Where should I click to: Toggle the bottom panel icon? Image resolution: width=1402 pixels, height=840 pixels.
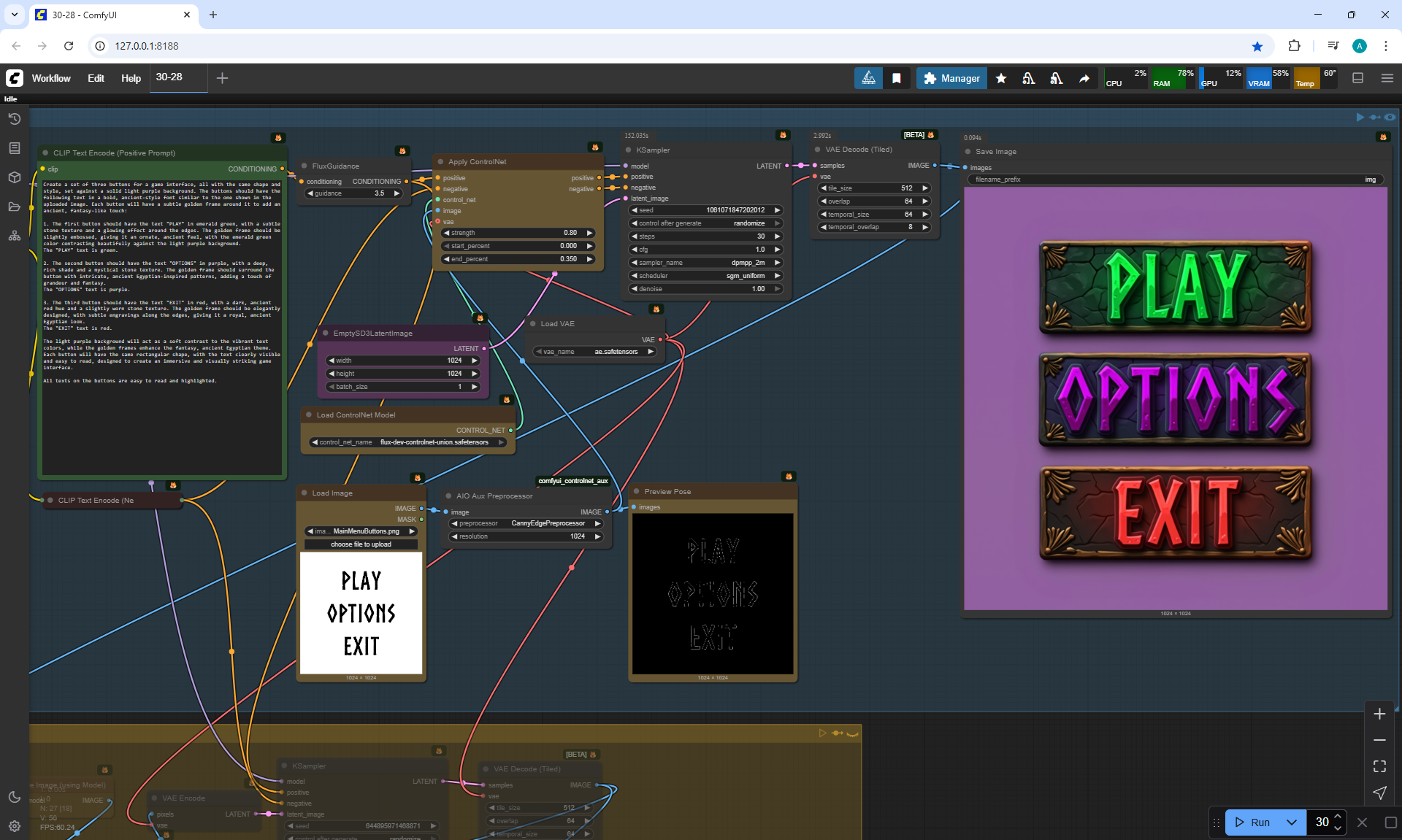coord(1357,78)
